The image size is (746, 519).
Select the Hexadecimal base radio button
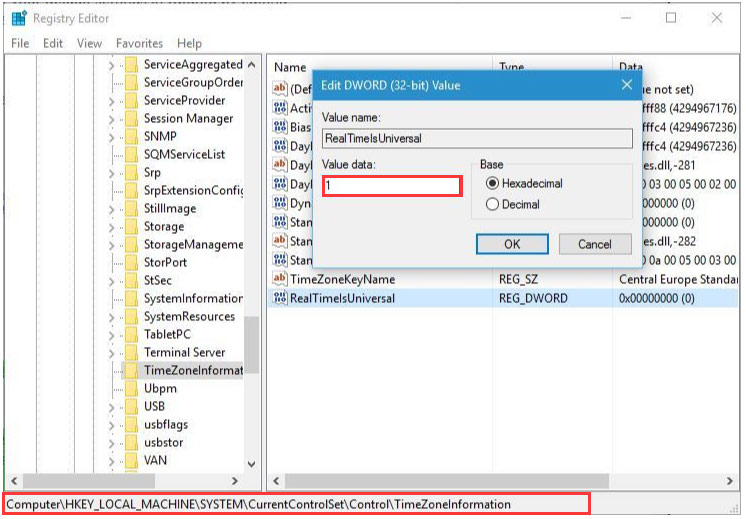pos(492,183)
